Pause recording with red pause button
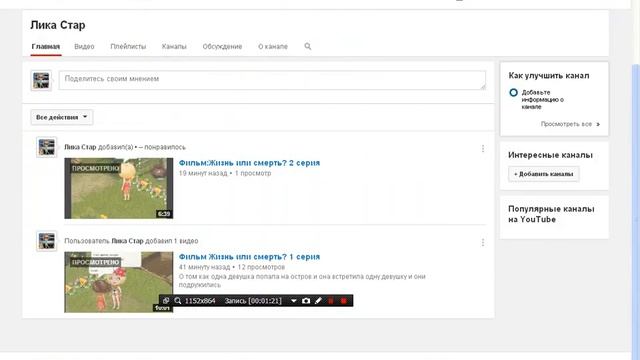Image resolution: width=640 pixels, height=360 pixels. click(x=331, y=301)
